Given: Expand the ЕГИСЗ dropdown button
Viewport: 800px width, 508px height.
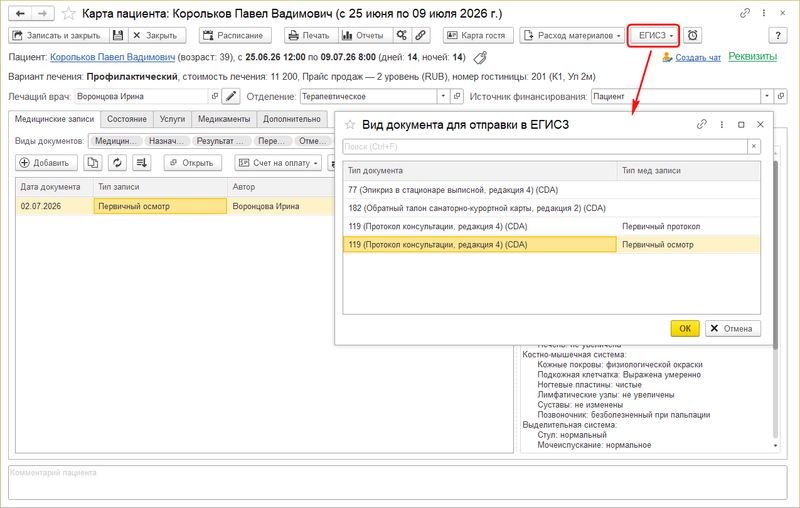Looking at the screenshot, I should click(x=655, y=35).
